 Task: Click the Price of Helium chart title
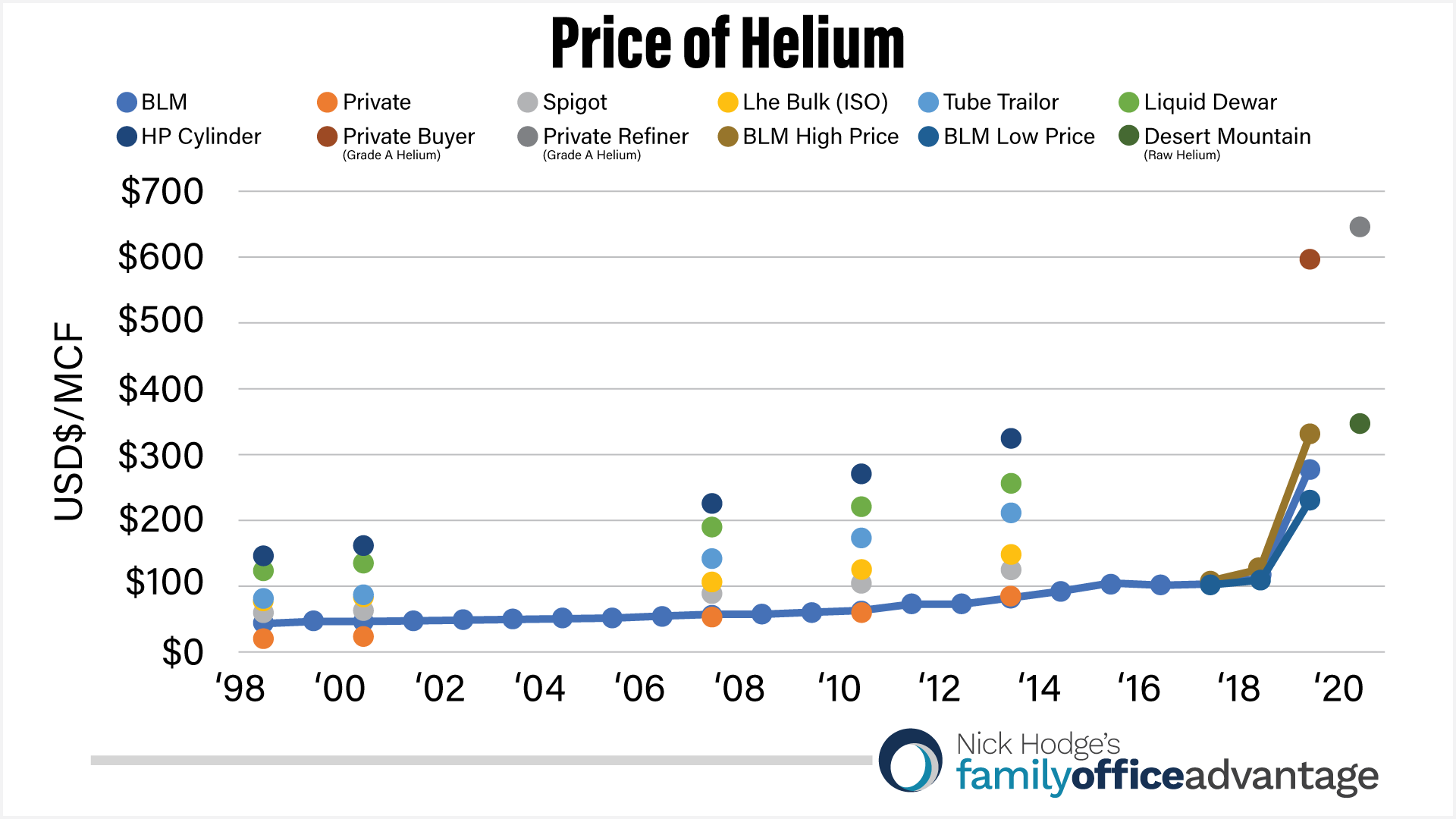point(727,43)
